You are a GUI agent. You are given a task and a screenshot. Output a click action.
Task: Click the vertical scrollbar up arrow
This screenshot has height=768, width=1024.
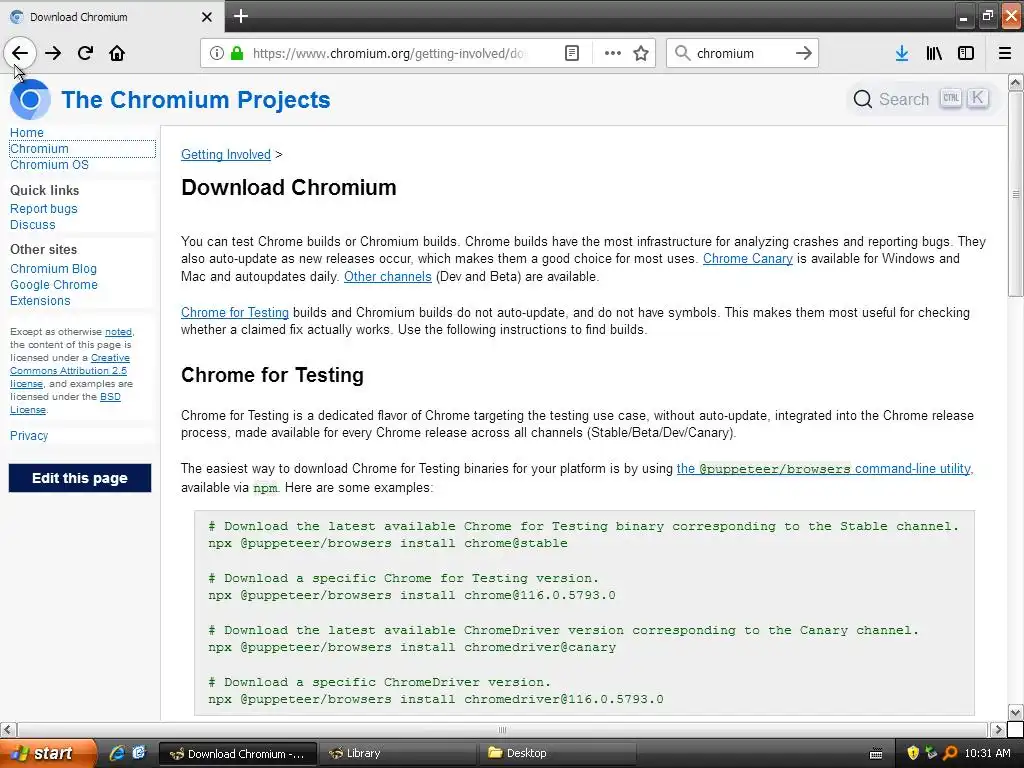[x=1015, y=82]
